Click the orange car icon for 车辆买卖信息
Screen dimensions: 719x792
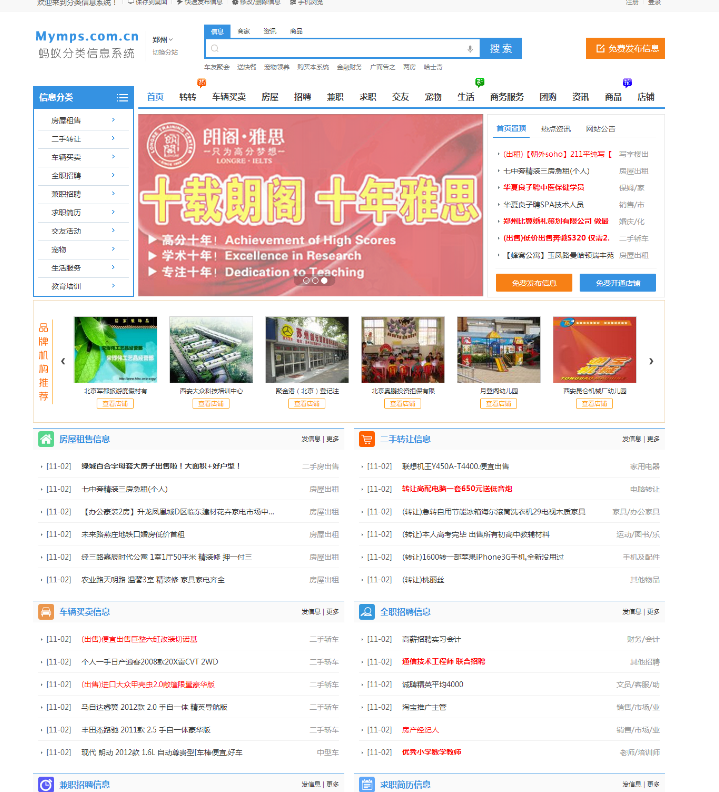[46, 612]
